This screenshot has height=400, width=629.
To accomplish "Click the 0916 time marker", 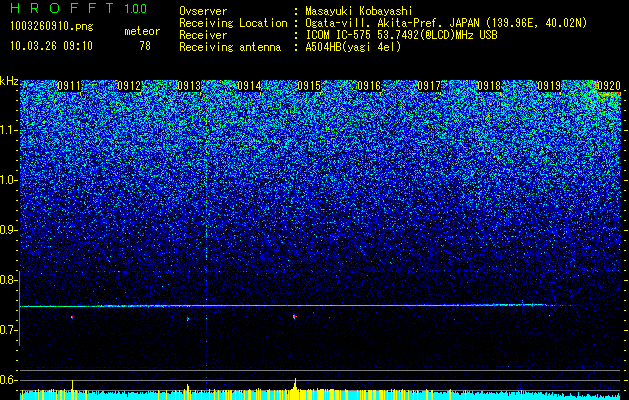I will tap(369, 86).
